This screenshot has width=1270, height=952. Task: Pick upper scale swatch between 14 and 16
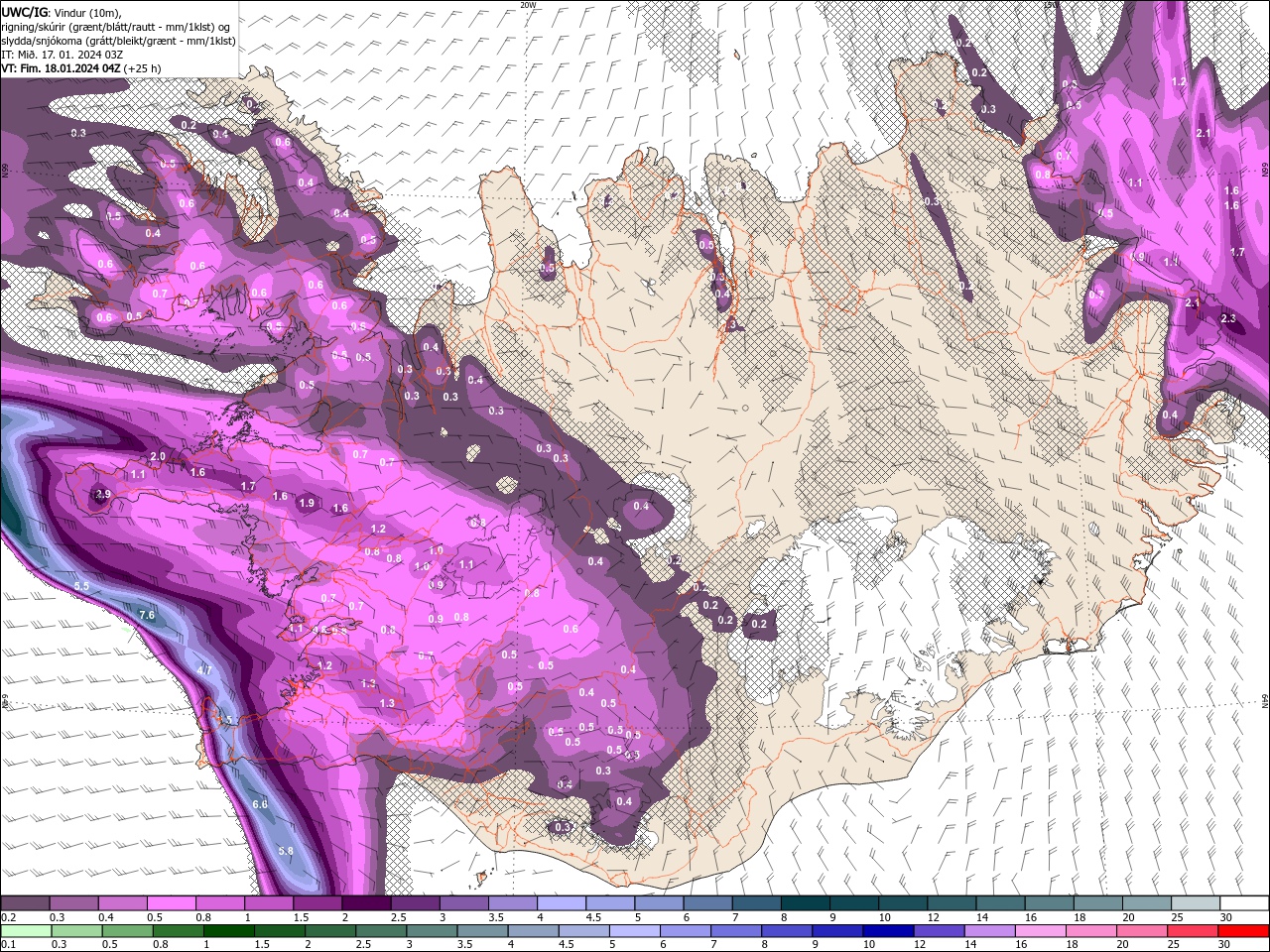(x=1001, y=903)
